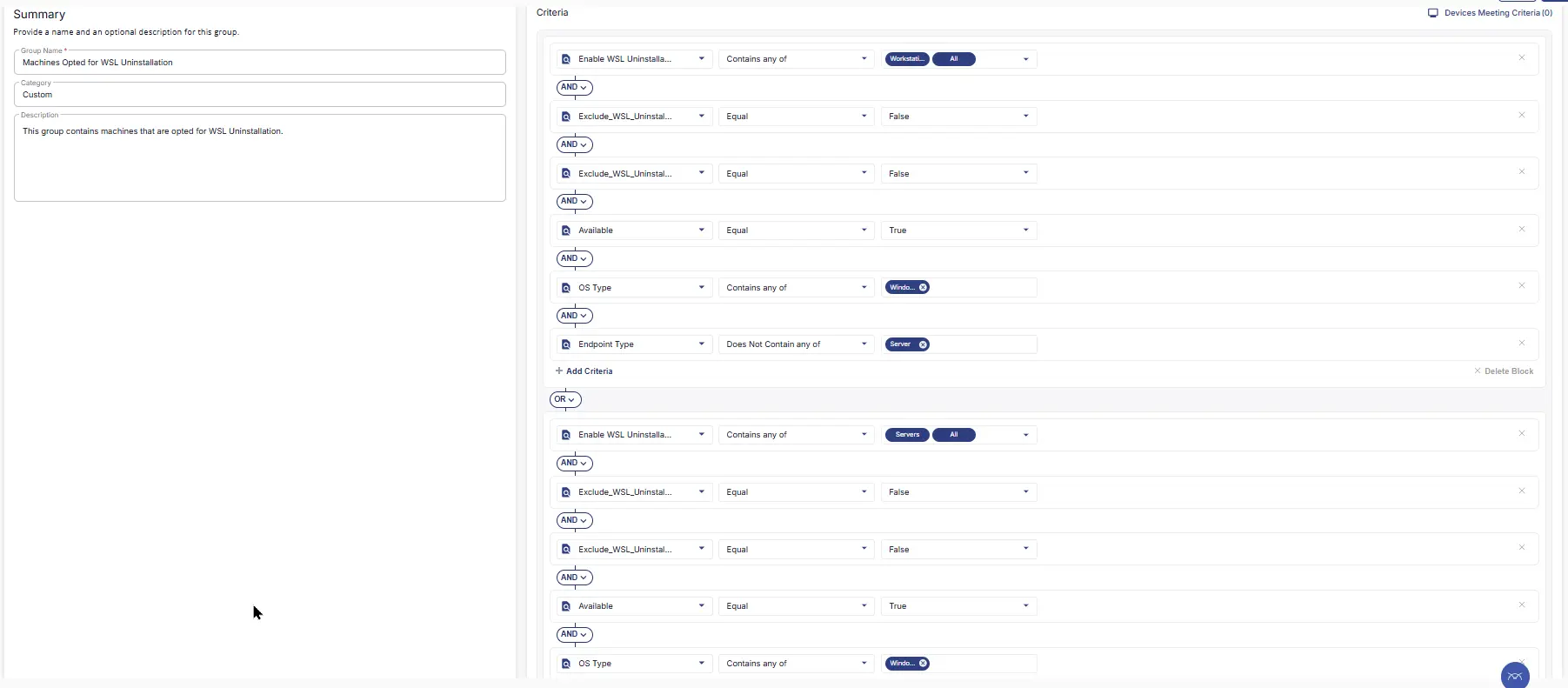
Task: Delete the criteria row containing the Servers chip
Action: pos(1522,433)
